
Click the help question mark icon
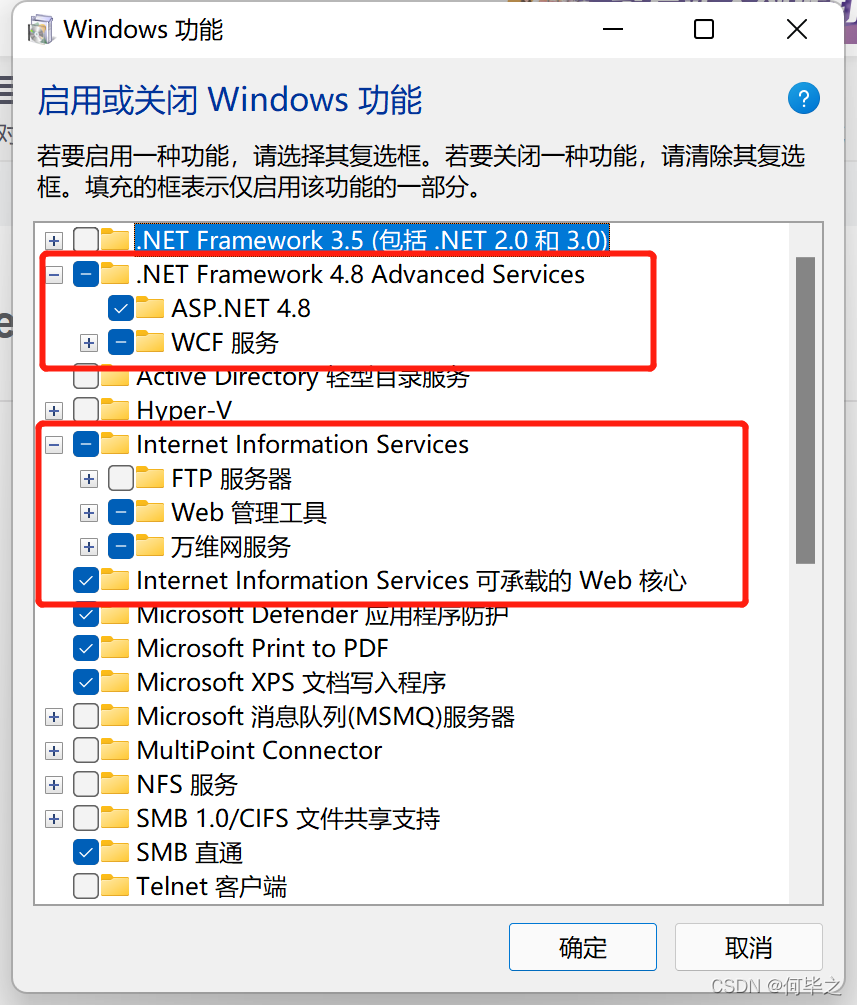[x=804, y=98]
